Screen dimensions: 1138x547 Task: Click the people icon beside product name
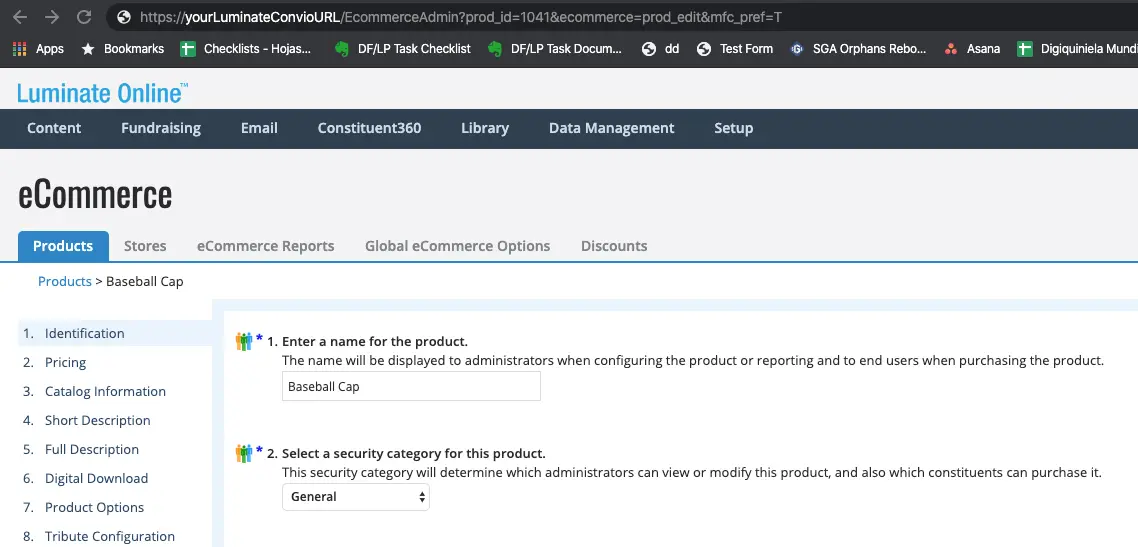pos(244,341)
